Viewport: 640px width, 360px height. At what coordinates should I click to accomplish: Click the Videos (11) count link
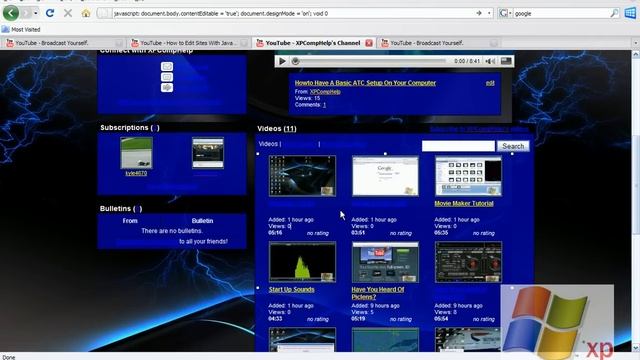(290, 129)
